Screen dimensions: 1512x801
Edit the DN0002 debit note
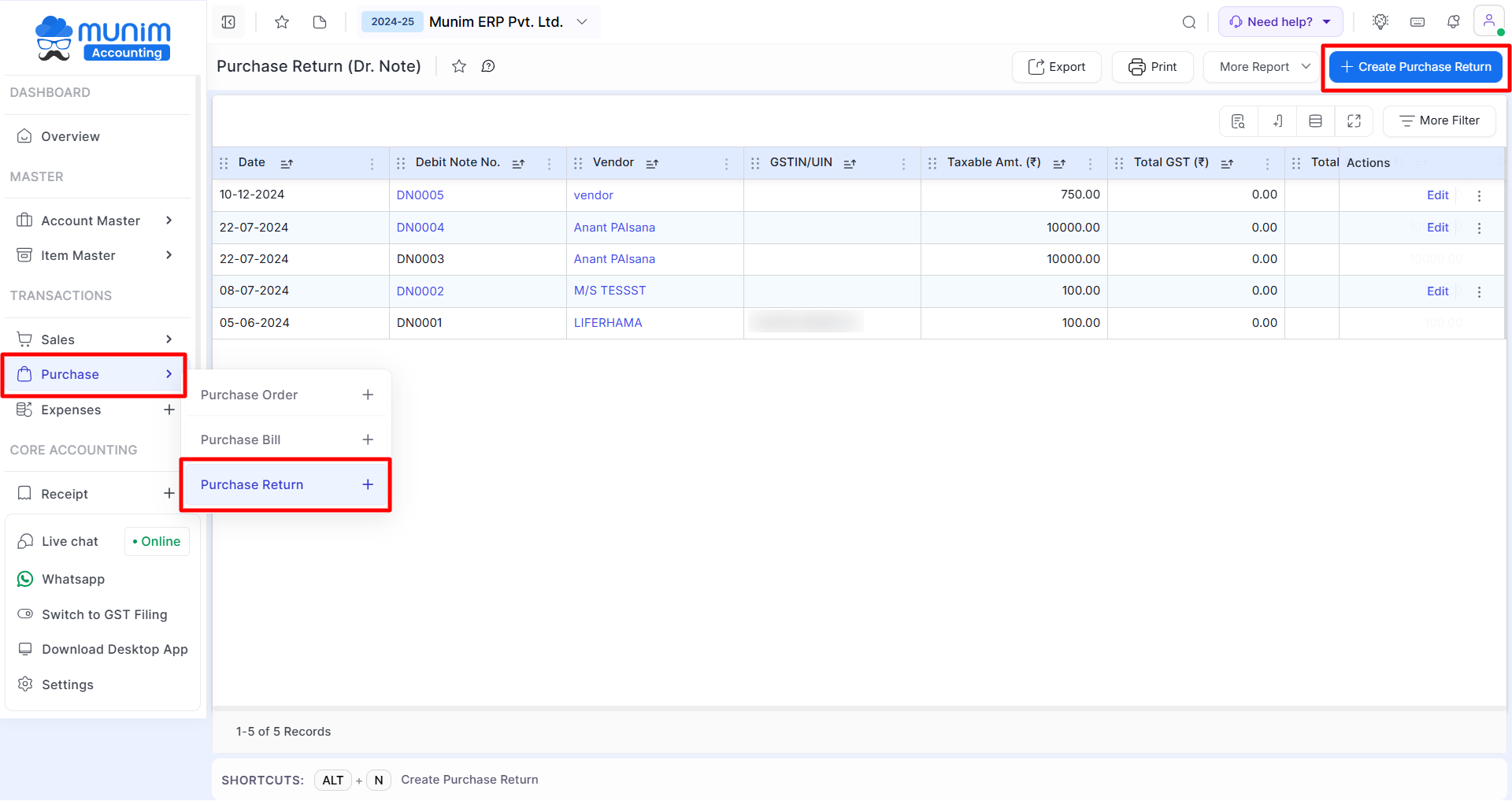1437,291
